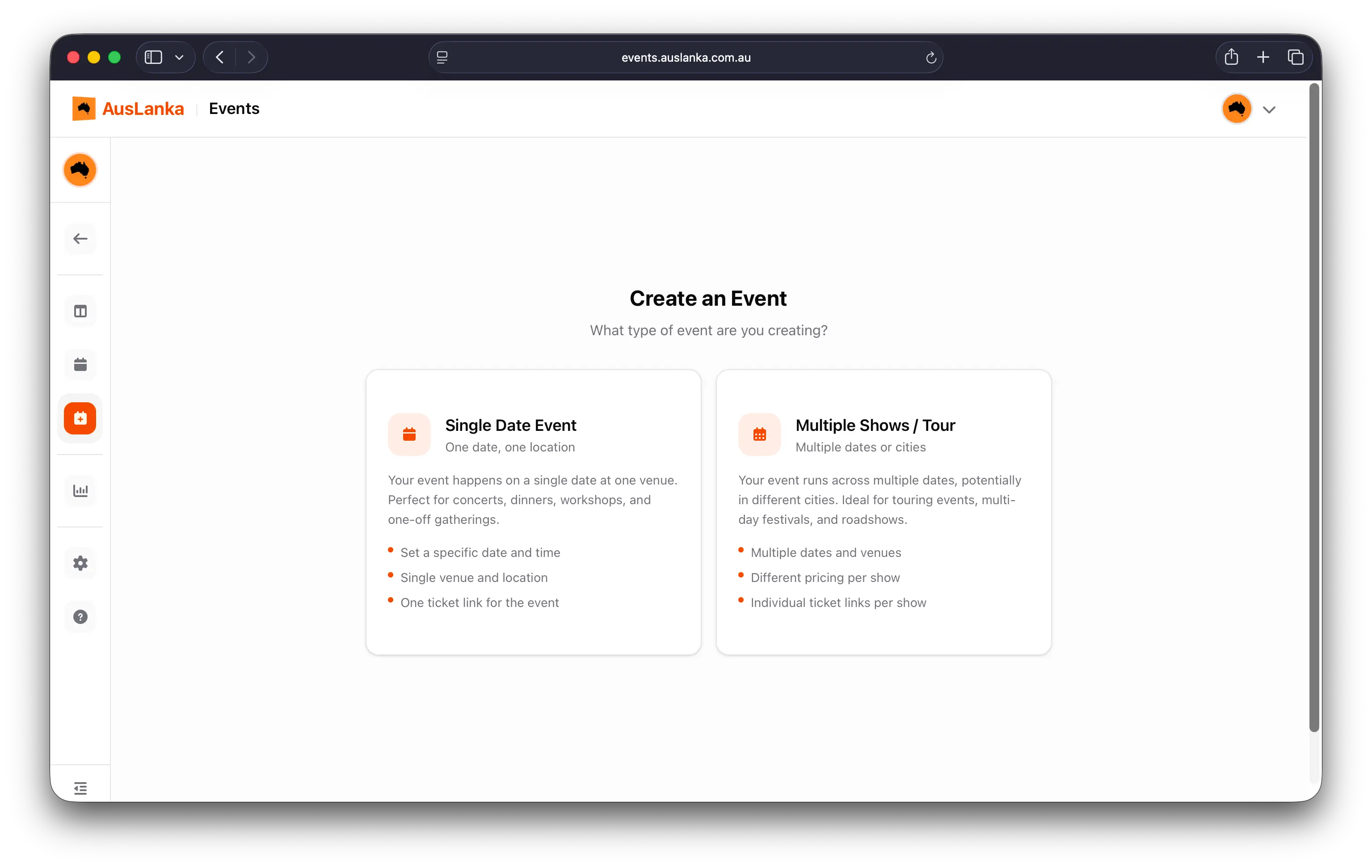This screenshot has width=1372, height=868.
Task: Click the AusLanka brand name text
Action: tap(143, 108)
